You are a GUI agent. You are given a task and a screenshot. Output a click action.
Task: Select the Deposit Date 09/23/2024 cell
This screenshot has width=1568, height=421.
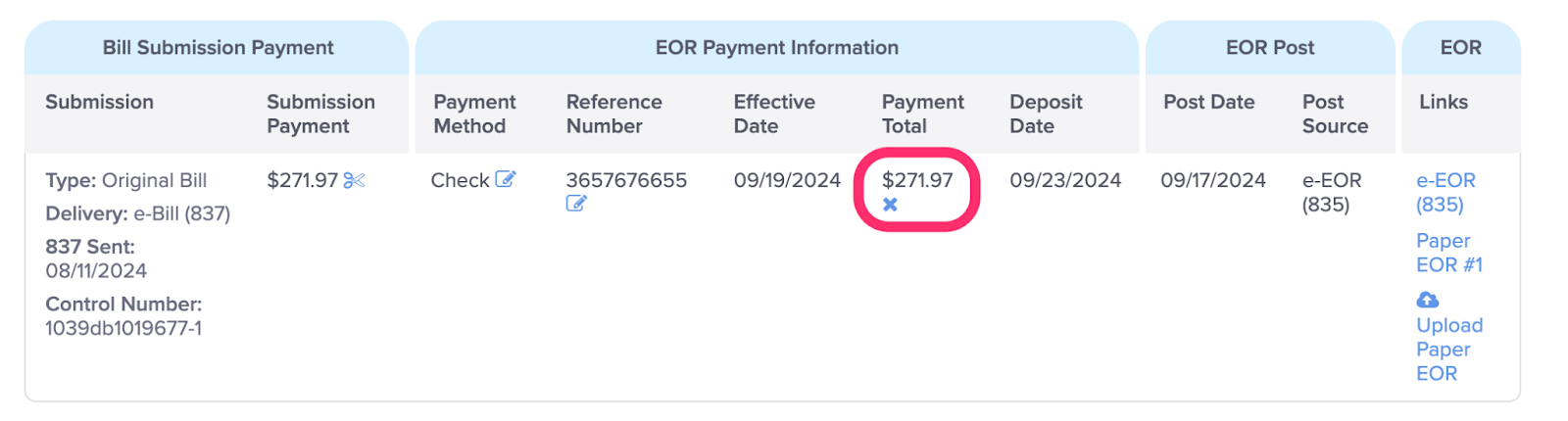click(1065, 180)
